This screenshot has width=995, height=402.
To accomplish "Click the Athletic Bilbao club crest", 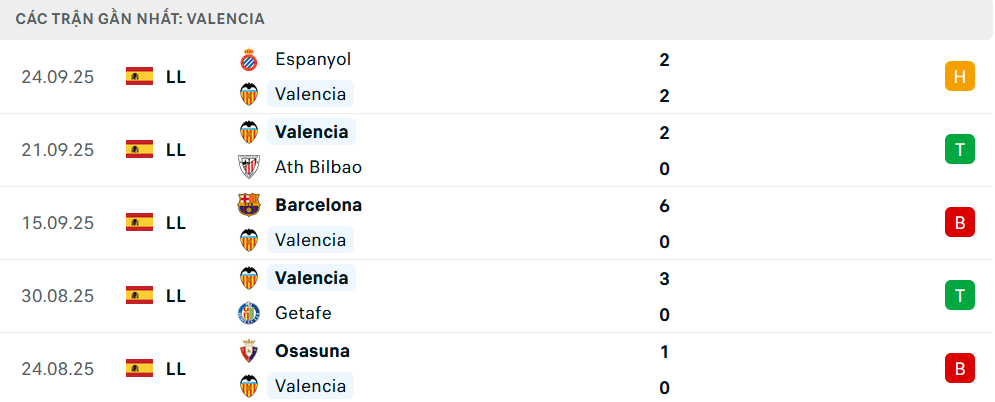I will [248, 167].
